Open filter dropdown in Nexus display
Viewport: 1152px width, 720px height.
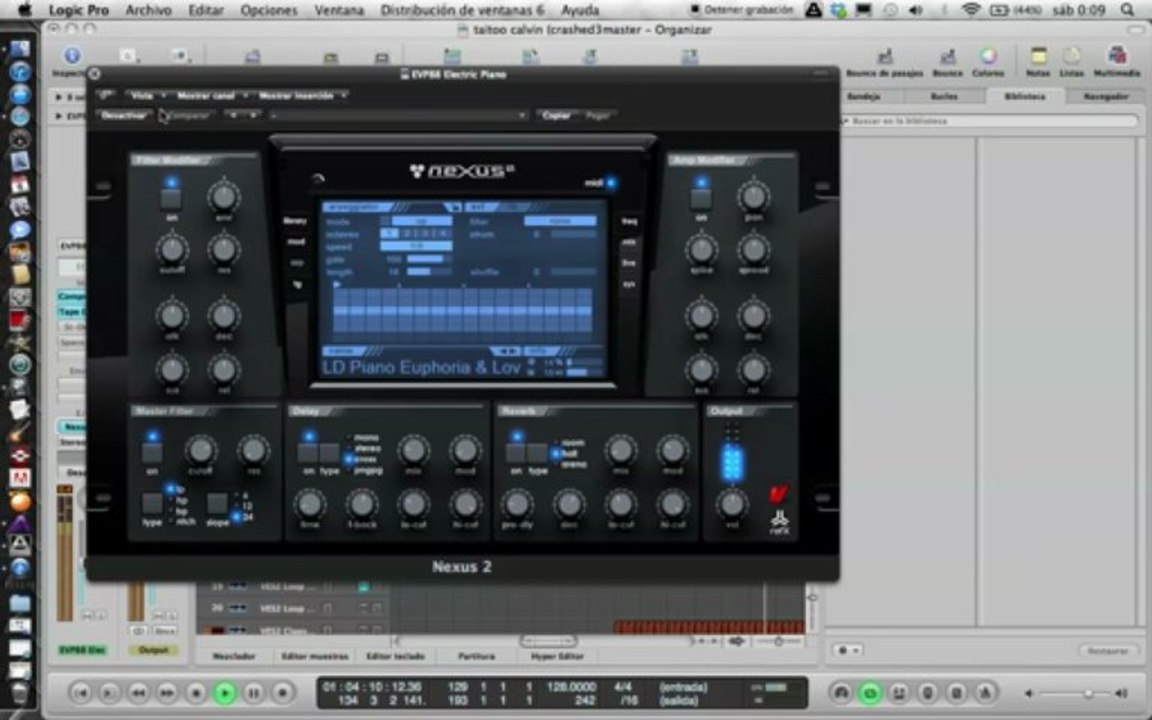tap(560, 220)
